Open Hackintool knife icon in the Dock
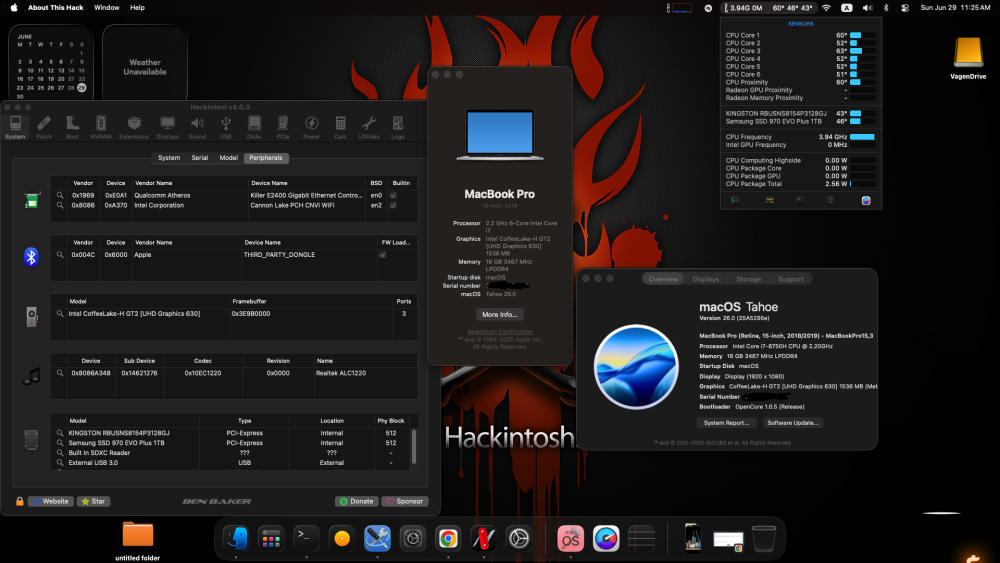Screen dimensions: 1000x563 click(483, 538)
